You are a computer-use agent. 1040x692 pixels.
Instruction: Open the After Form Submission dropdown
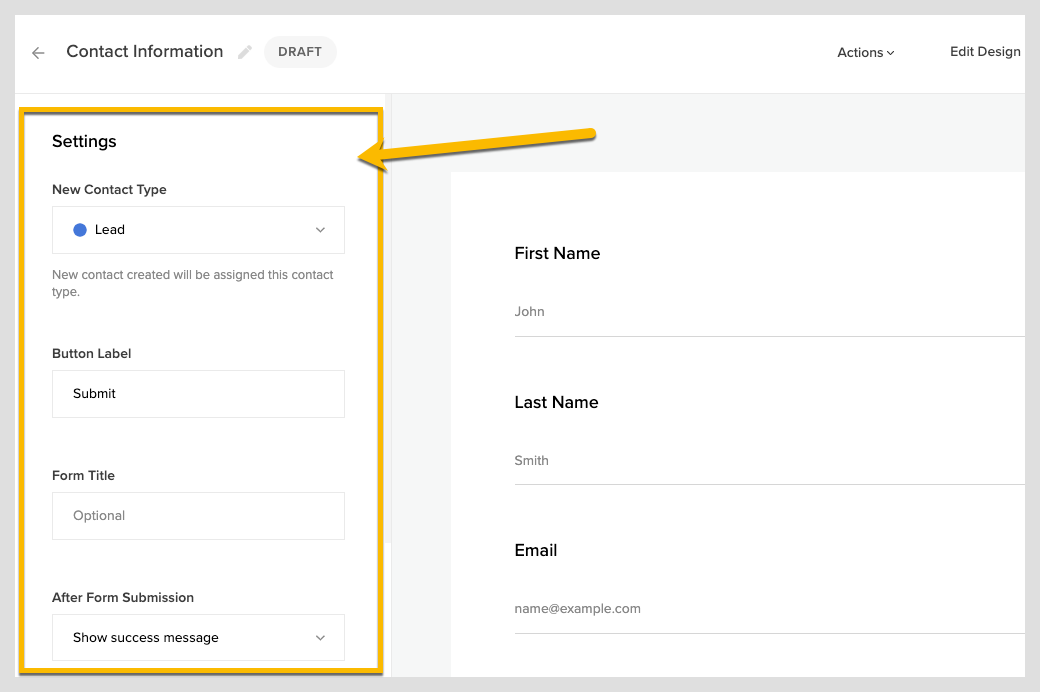197,637
